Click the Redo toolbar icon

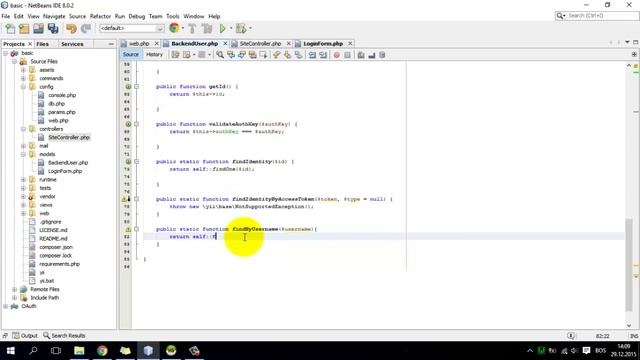pyautogui.click(x=86, y=29)
